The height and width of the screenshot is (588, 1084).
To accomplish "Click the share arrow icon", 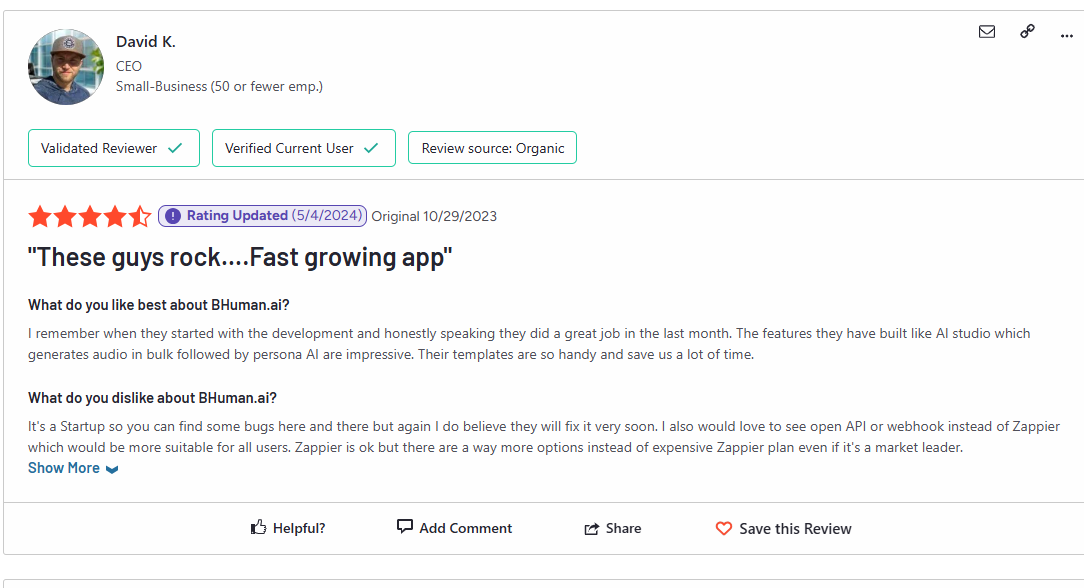I will click(592, 529).
